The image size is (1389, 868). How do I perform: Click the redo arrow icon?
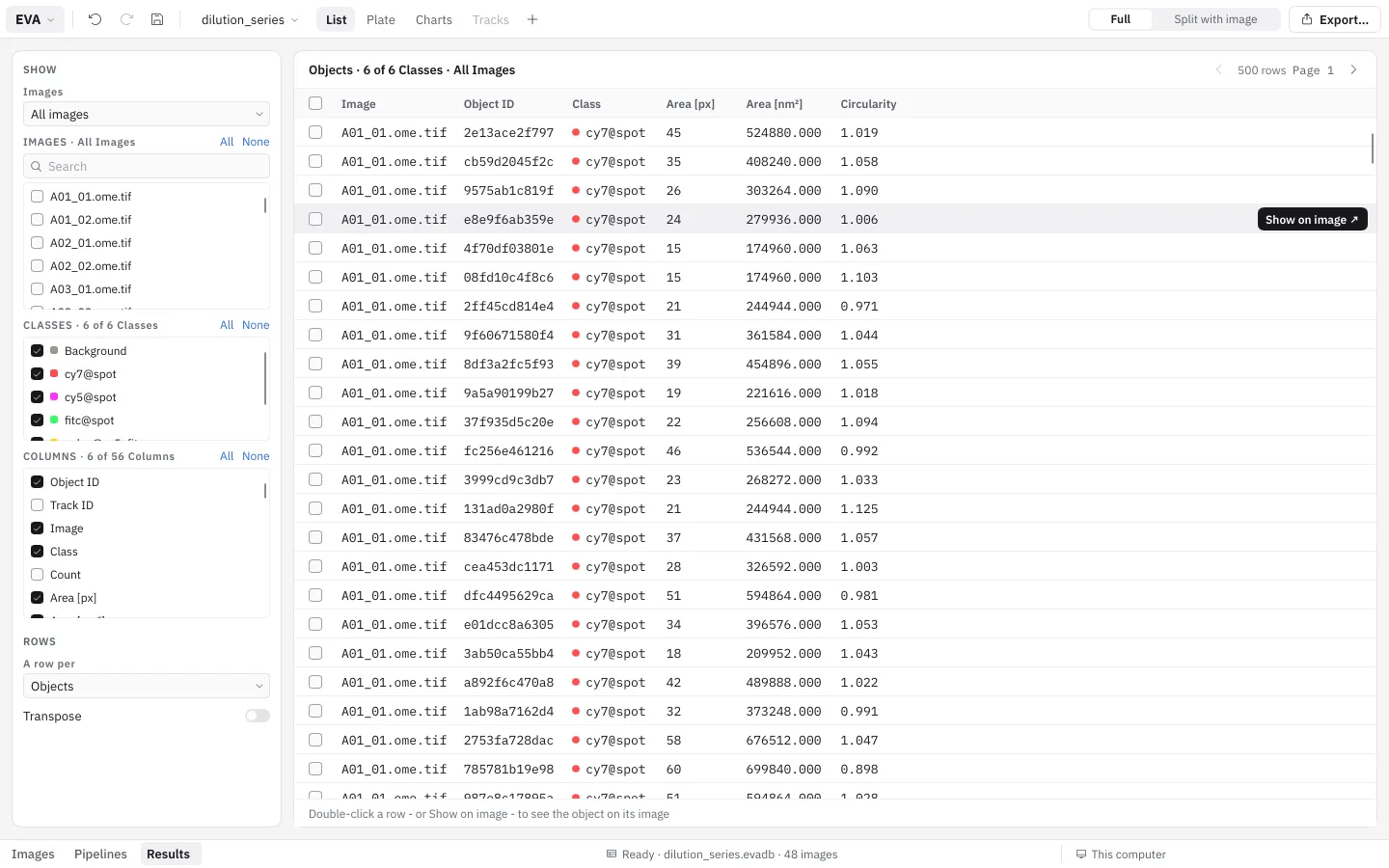click(x=126, y=19)
